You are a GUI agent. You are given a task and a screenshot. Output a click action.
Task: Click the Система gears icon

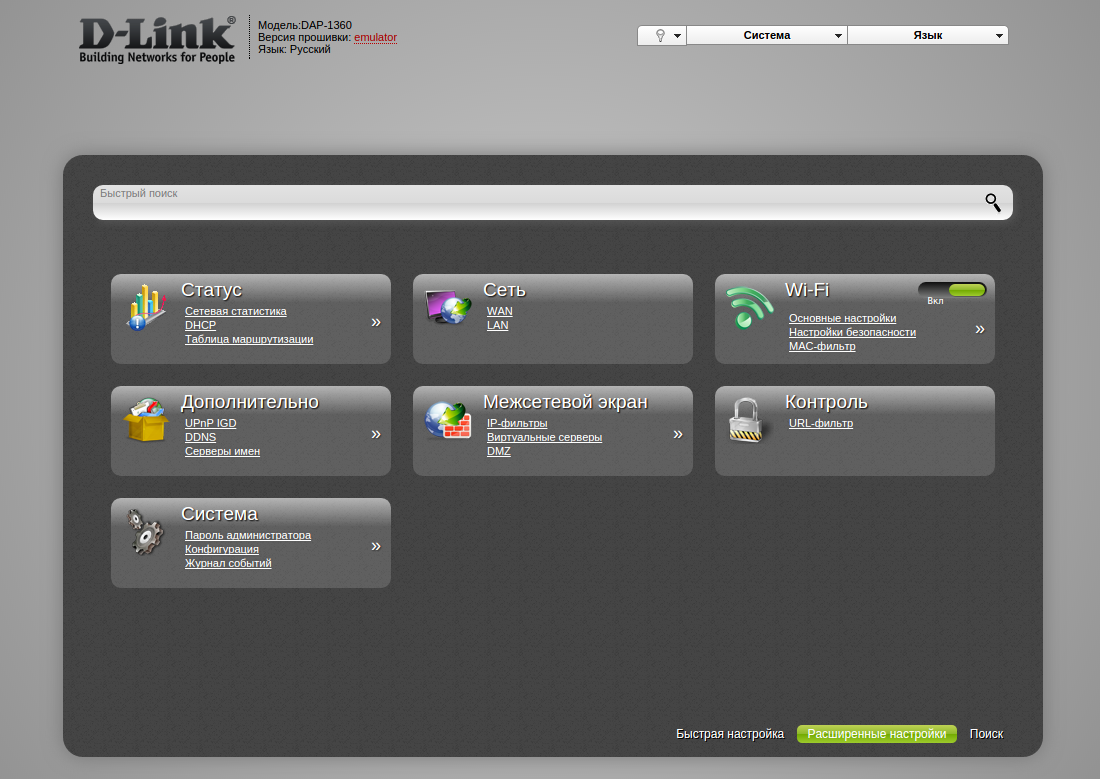pos(145,532)
